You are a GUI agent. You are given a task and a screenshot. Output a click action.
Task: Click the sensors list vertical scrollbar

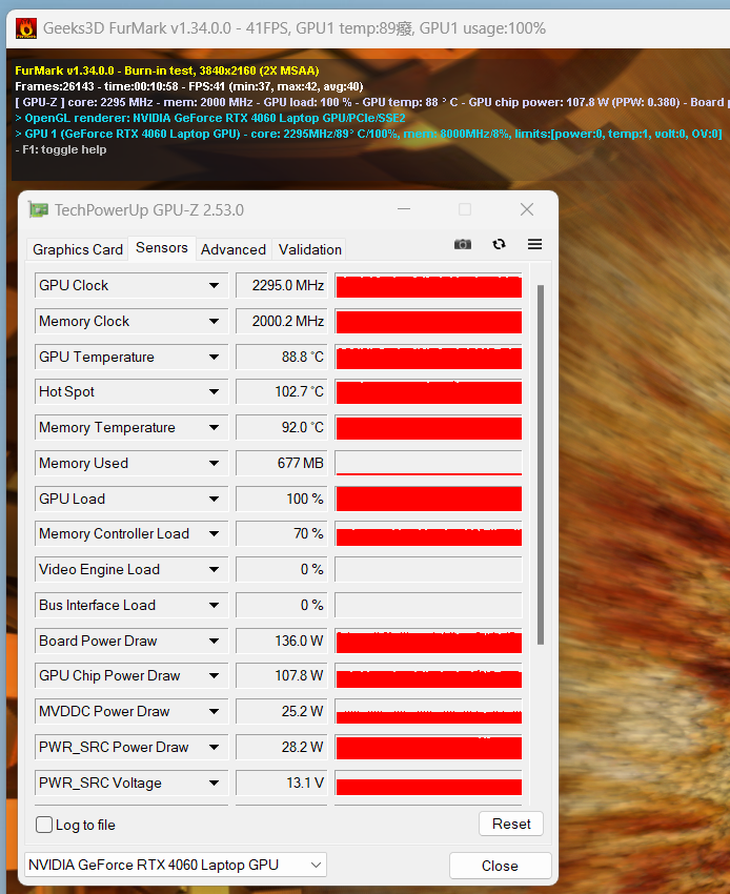(540, 465)
